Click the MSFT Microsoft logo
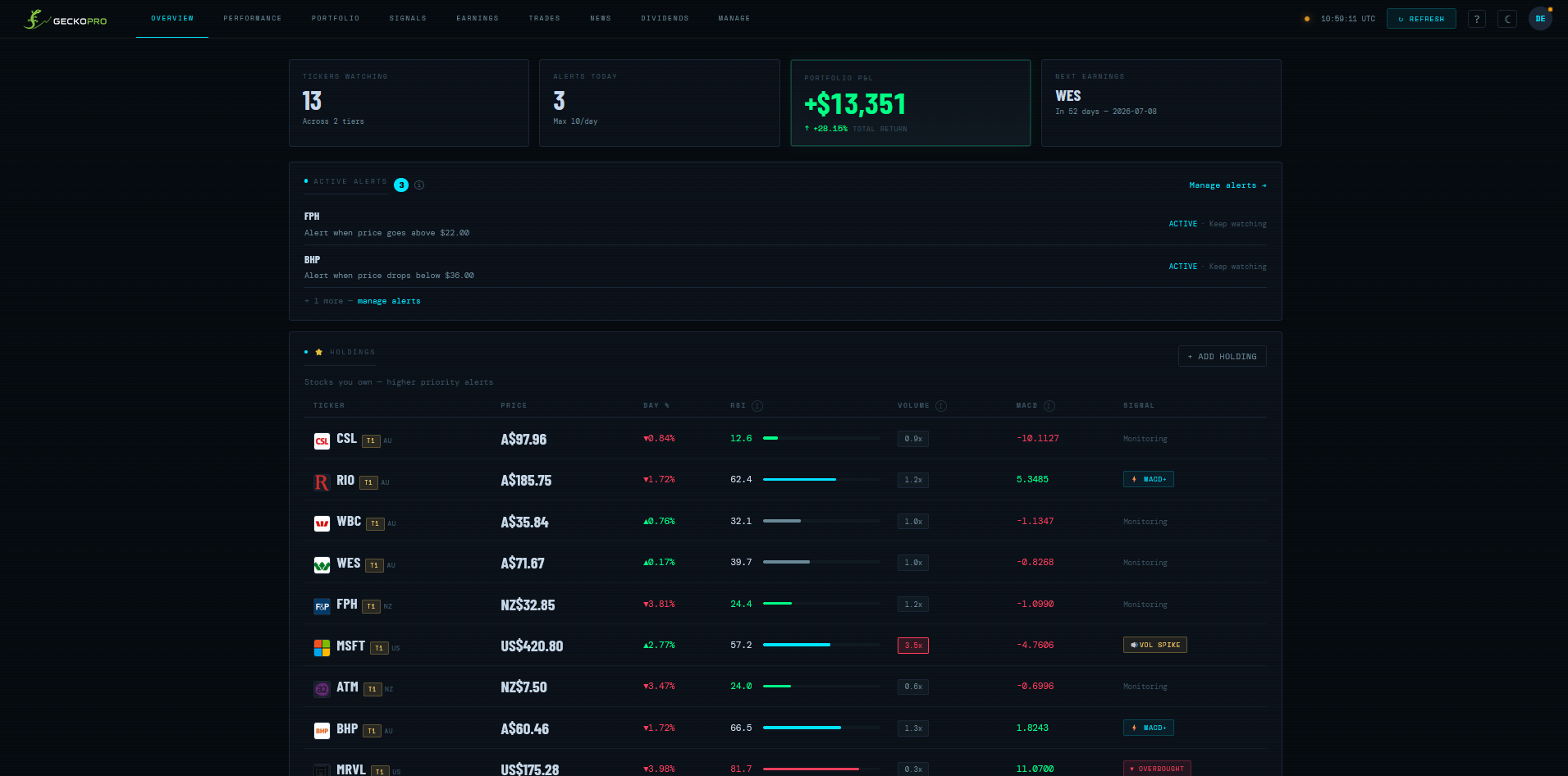 coord(322,648)
